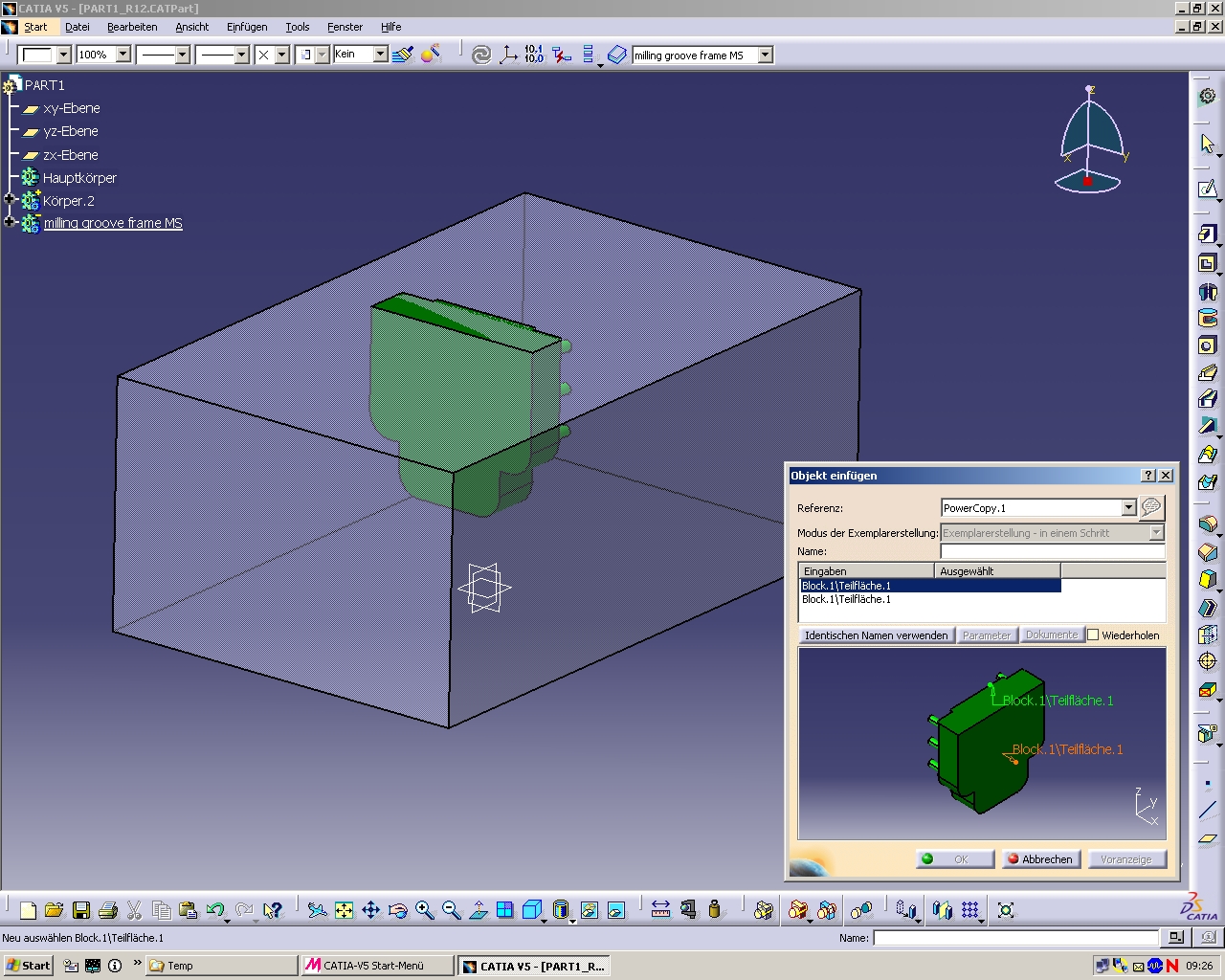Expand the milling groove frame MS node
Screen dimensions: 1225x980
(x=10, y=222)
